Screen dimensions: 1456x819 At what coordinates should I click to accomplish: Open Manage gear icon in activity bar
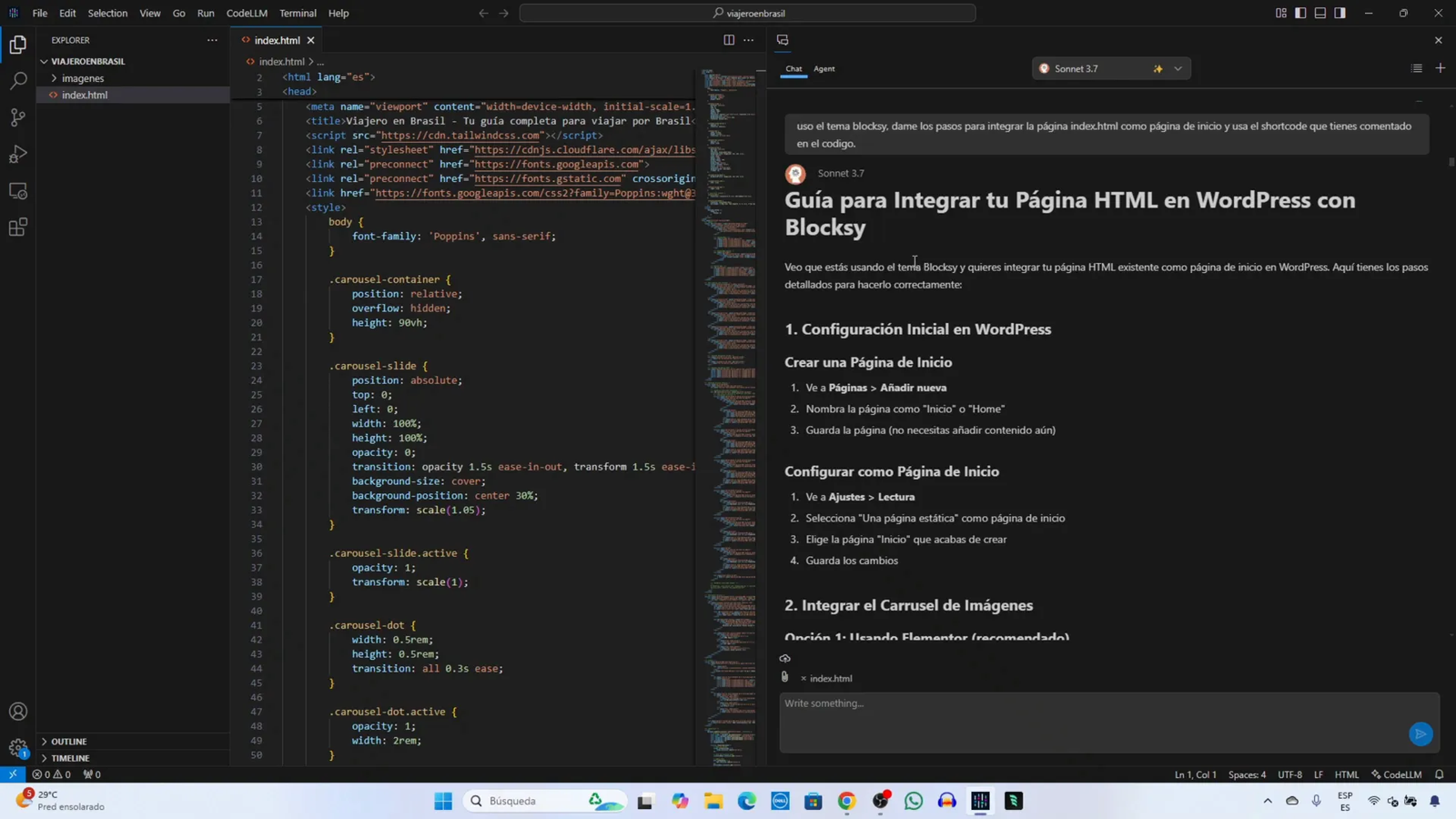[x=18, y=748]
